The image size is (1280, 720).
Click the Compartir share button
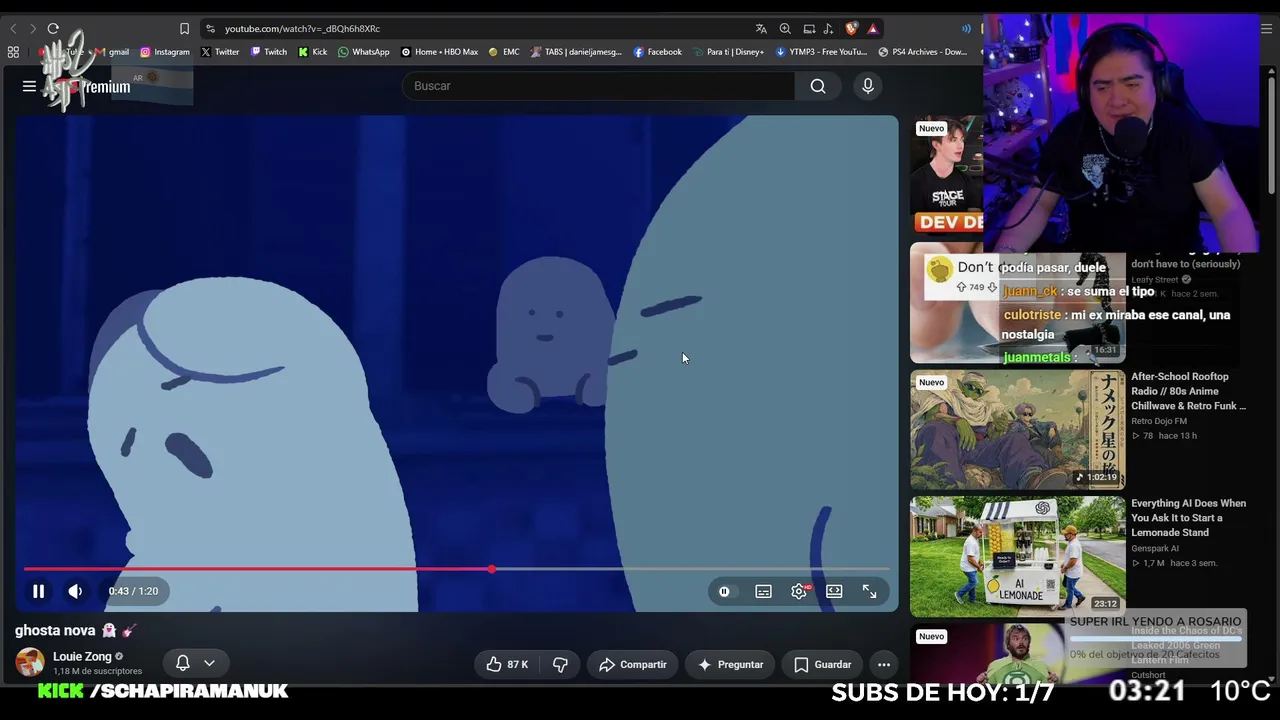click(632, 664)
